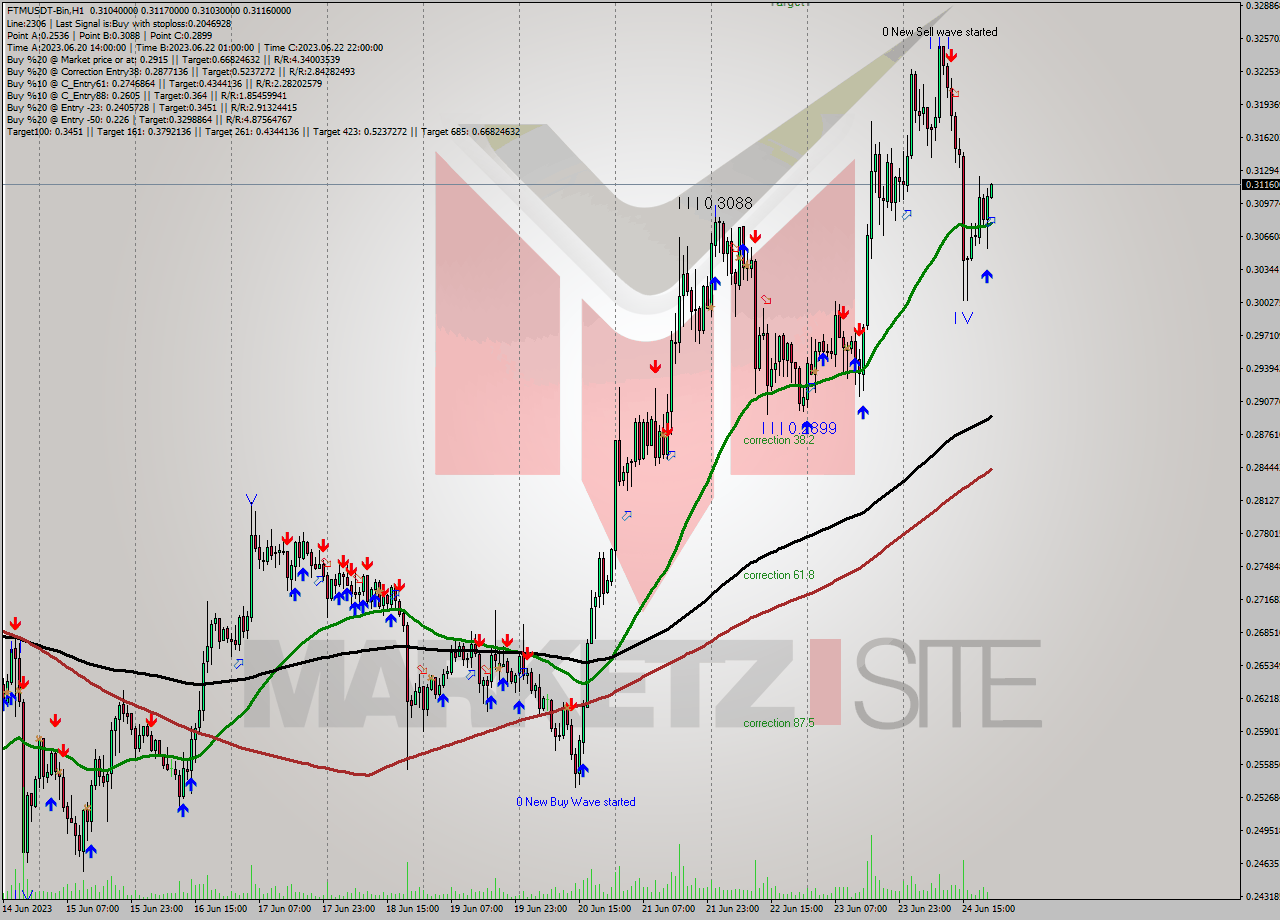Click the 0.2495 price axis label
Screen dimensions: 1280x920
[x=1262, y=831]
